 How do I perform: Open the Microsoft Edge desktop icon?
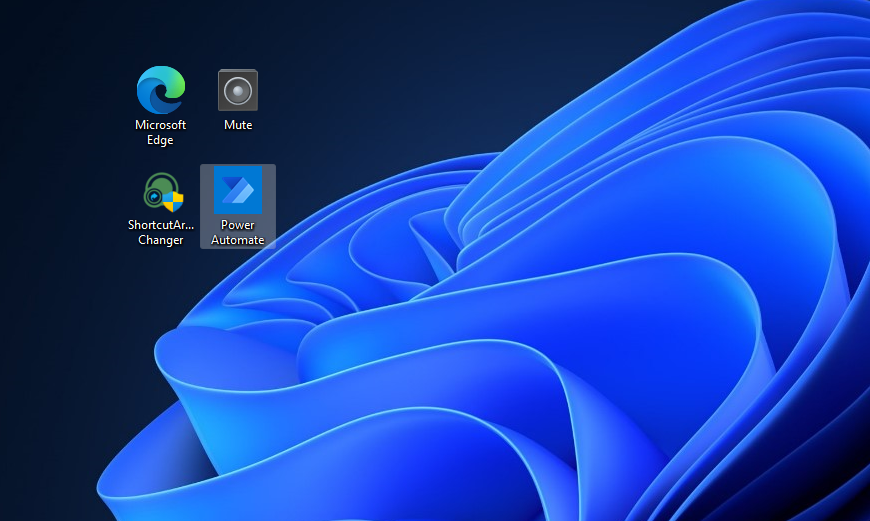(x=161, y=91)
